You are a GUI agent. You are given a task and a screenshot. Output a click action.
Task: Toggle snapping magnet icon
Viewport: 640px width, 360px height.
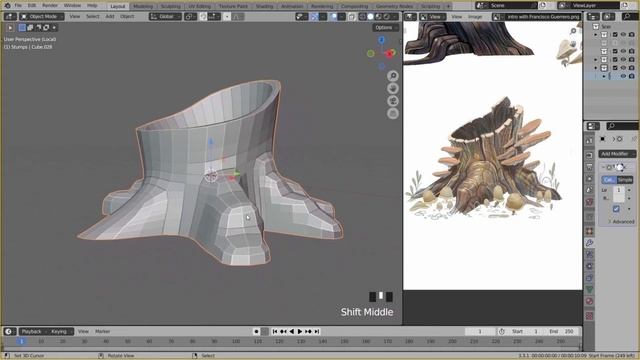(x=203, y=17)
